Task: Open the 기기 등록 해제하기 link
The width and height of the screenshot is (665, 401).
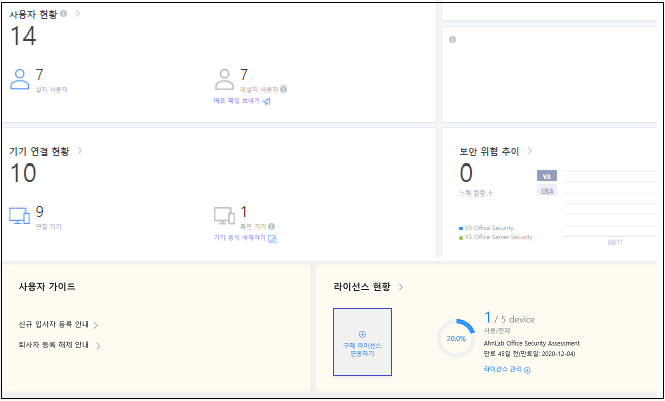Action: coord(245,238)
